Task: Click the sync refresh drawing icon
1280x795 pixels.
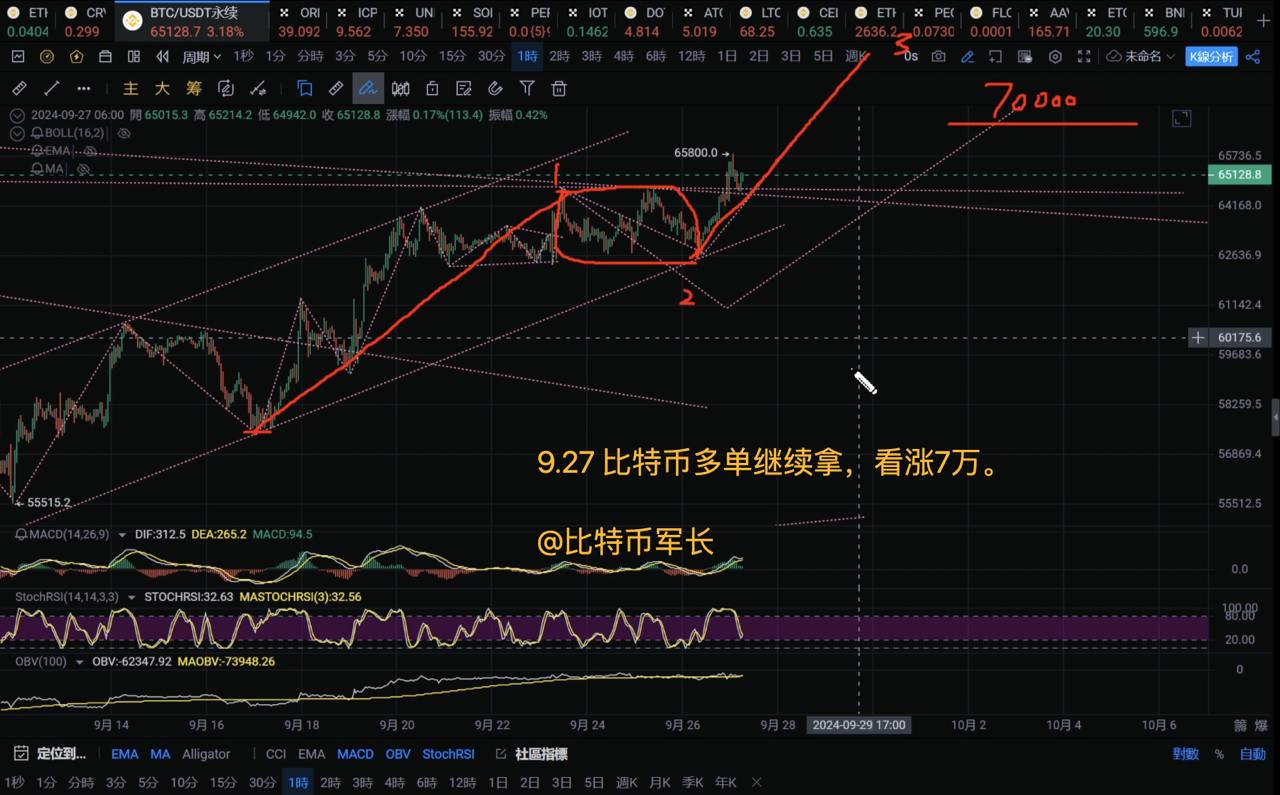Action: click(x=226, y=89)
